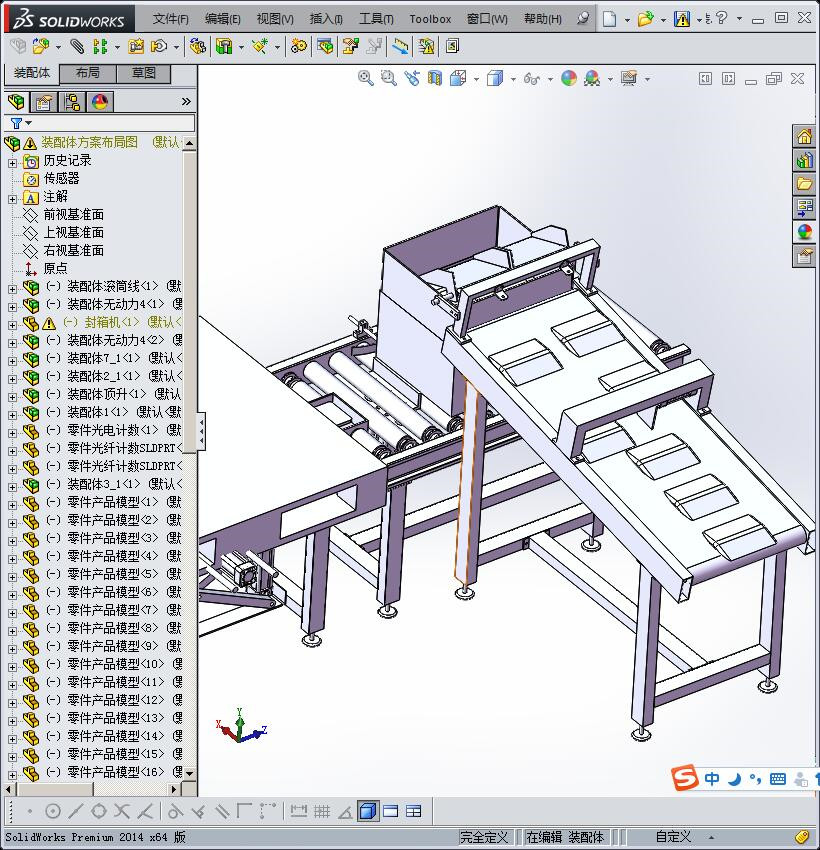Expand the 零件光电计数<1> node
Viewport: 820px width, 850px height.
(x=12, y=433)
